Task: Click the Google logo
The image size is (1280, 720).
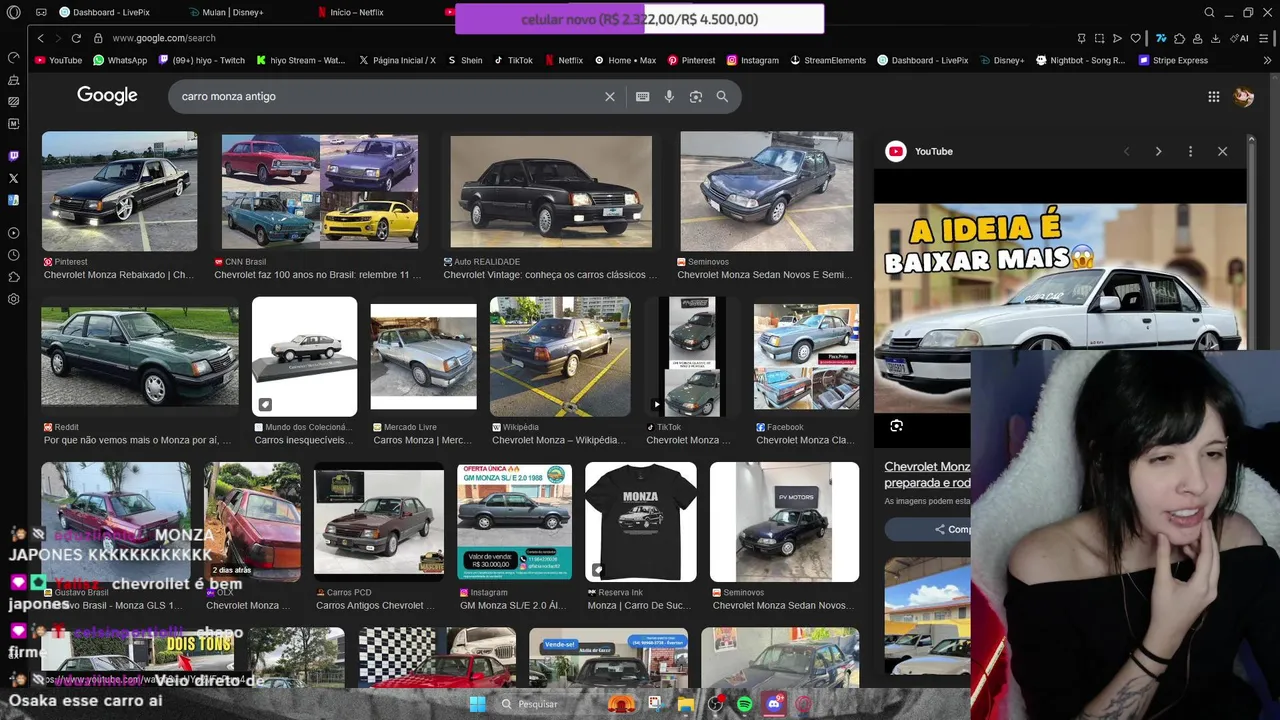Action: tap(107, 96)
